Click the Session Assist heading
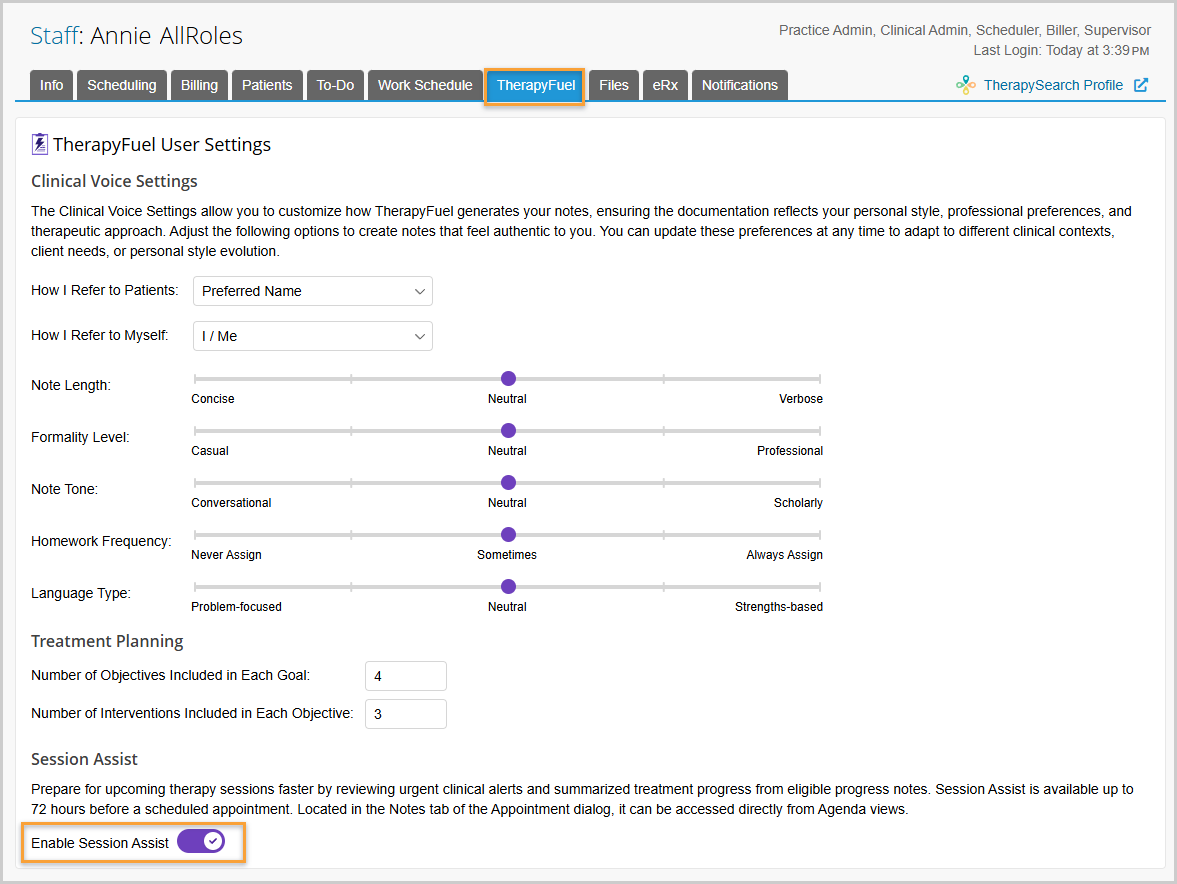Viewport: 1177px width, 884px height. tap(84, 759)
